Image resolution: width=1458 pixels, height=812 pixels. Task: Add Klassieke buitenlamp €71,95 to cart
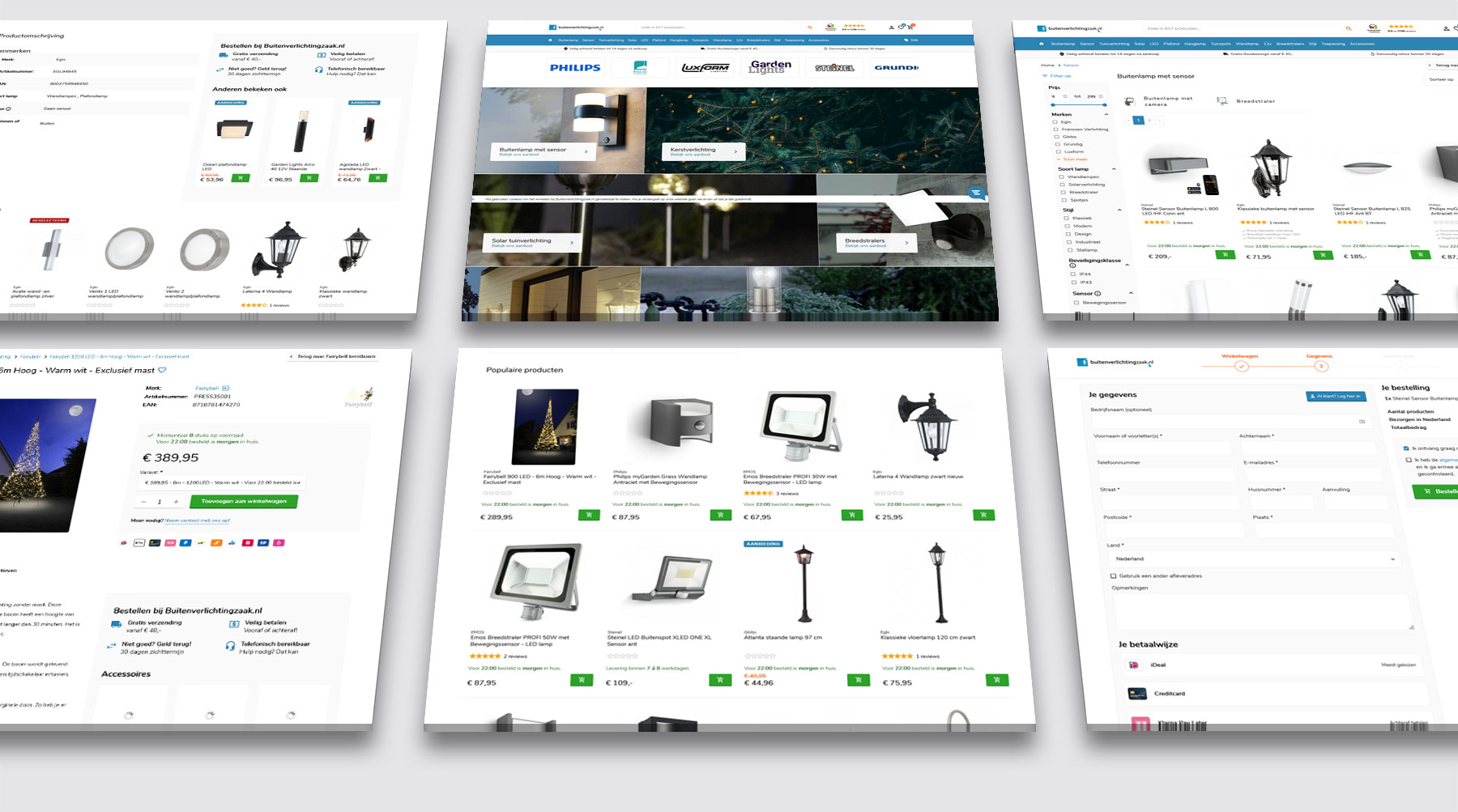click(1323, 255)
